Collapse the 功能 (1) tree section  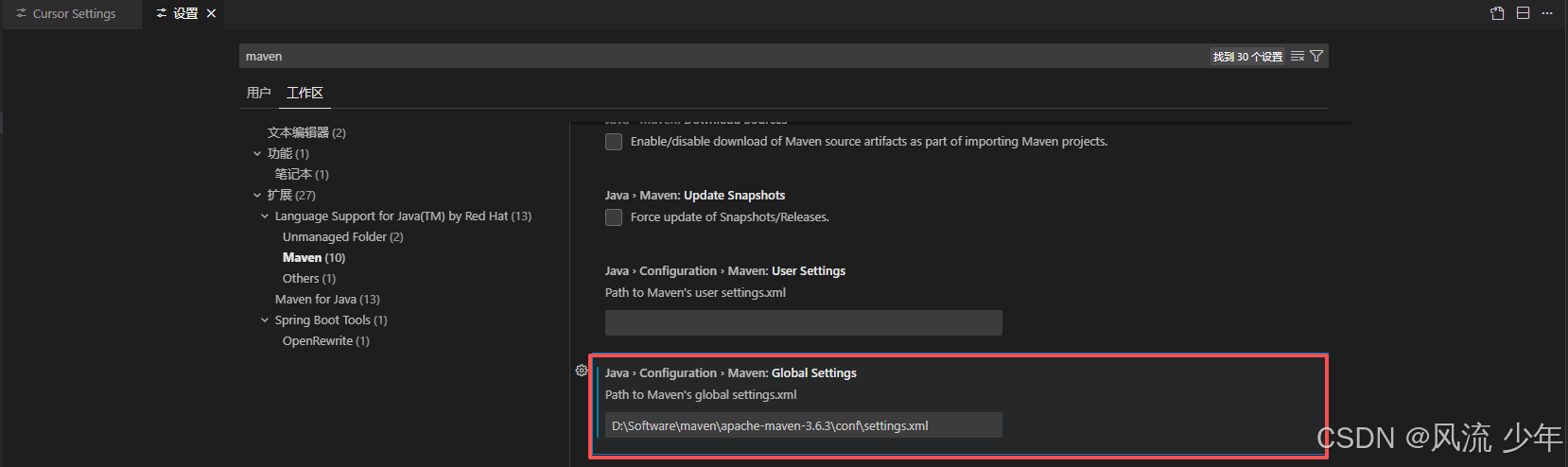257,153
